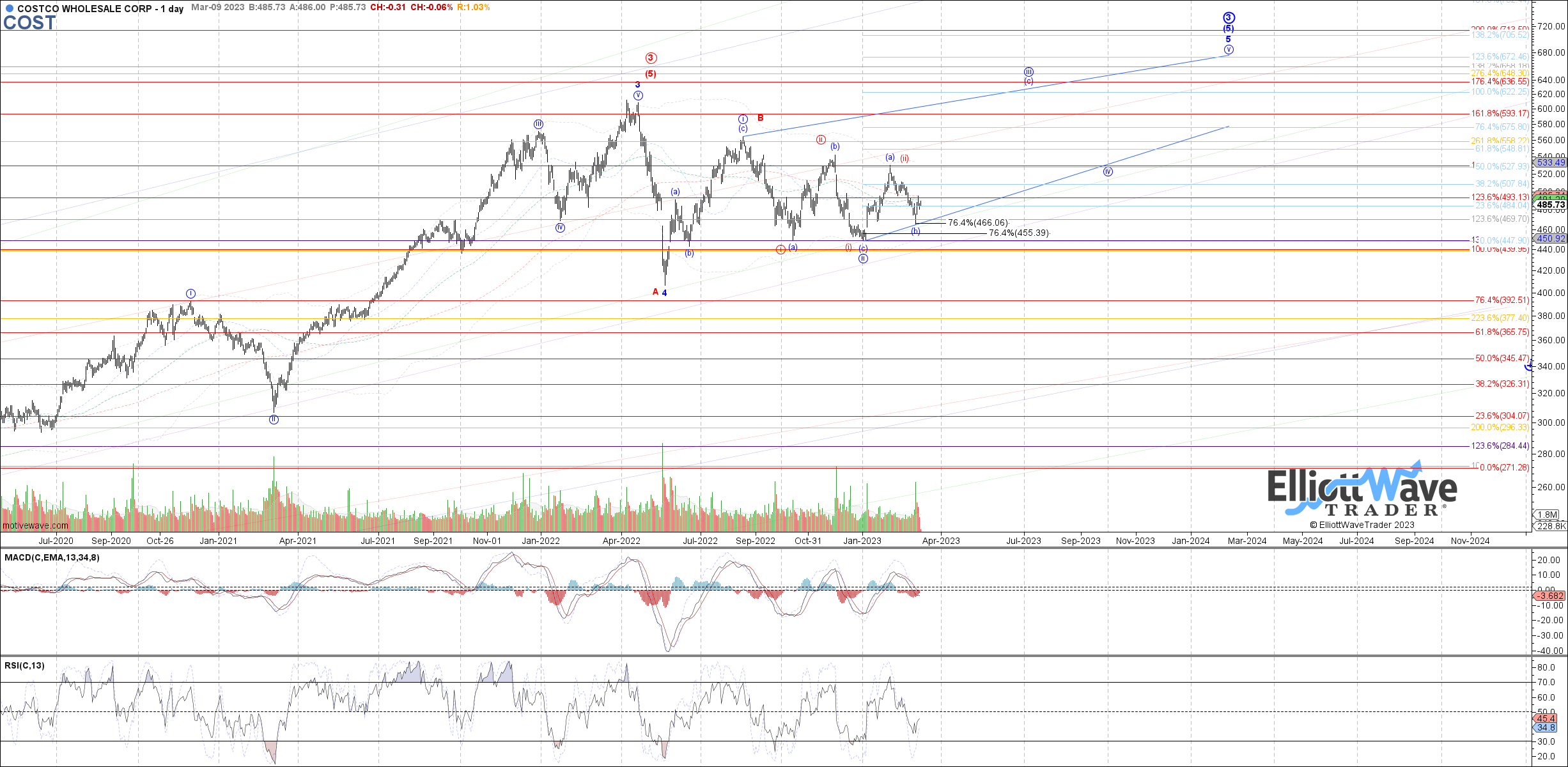
Task: Click the 76.4%(575.80) light-blue extension label
Action: (x=1502, y=127)
